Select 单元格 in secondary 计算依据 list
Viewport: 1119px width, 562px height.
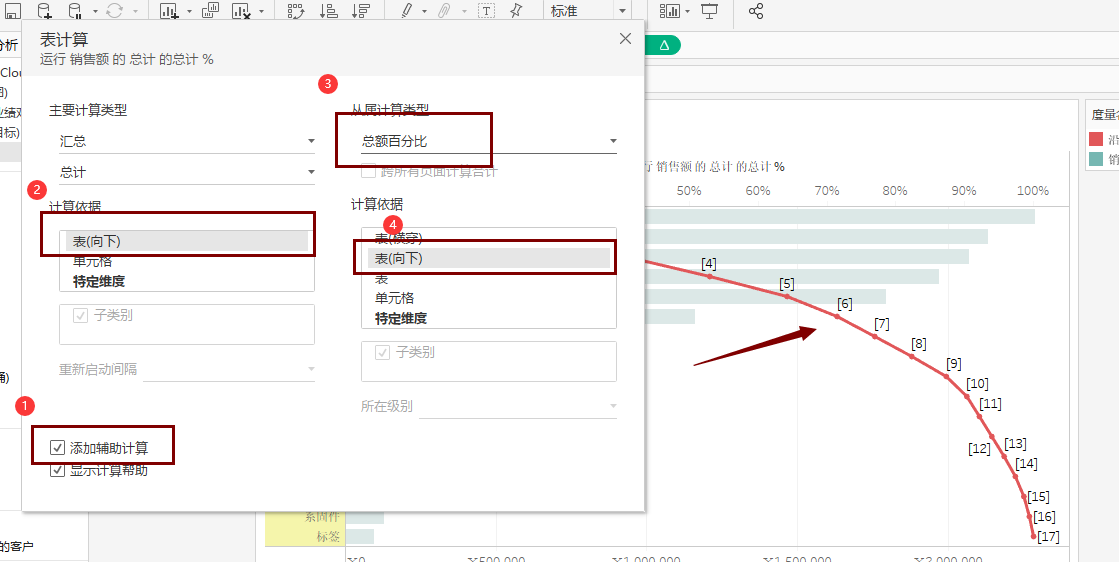pos(489,298)
